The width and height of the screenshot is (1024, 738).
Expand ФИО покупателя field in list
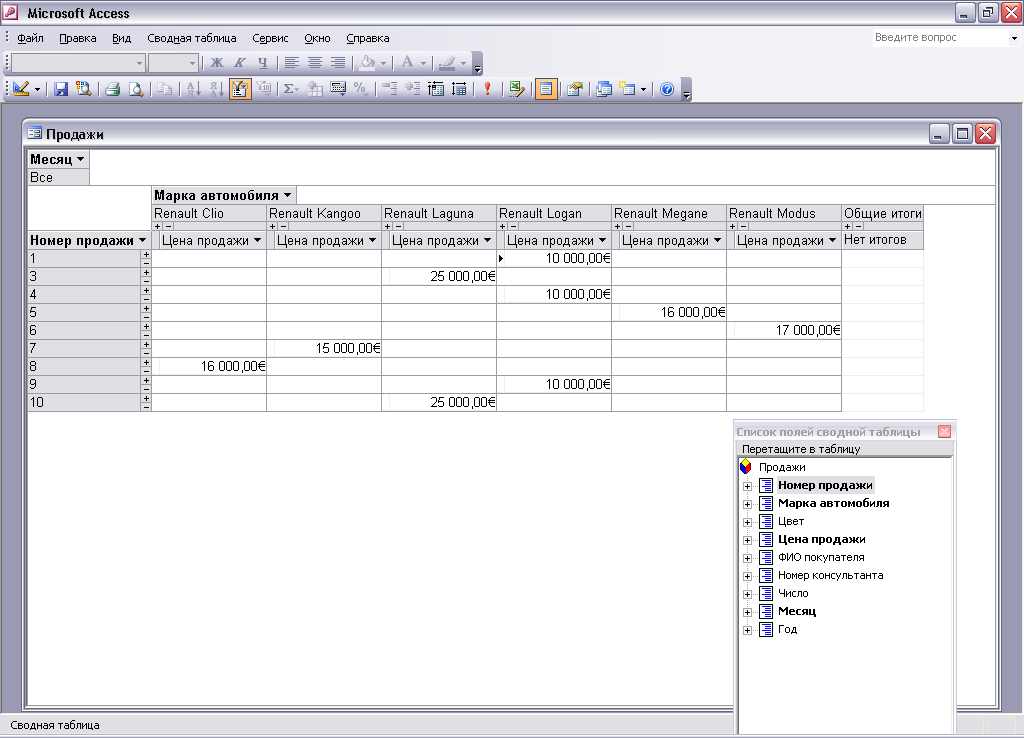[x=747, y=558]
